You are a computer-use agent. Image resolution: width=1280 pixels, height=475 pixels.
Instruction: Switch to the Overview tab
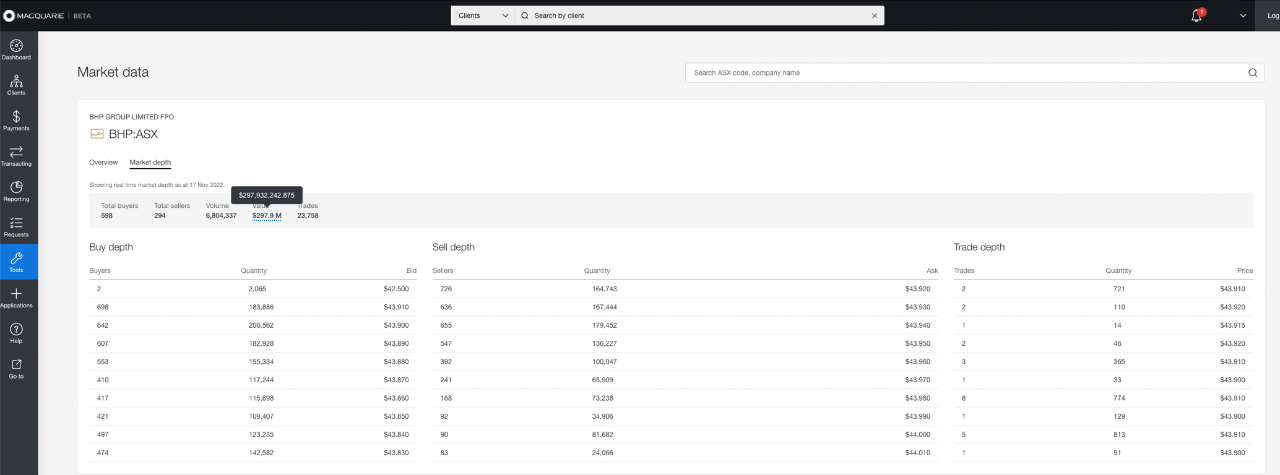(x=104, y=162)
